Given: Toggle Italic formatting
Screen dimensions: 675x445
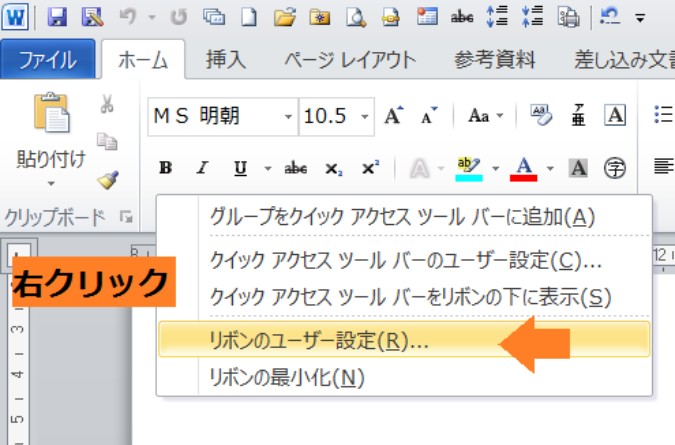Looking at the screenshot, I should 201,168.
